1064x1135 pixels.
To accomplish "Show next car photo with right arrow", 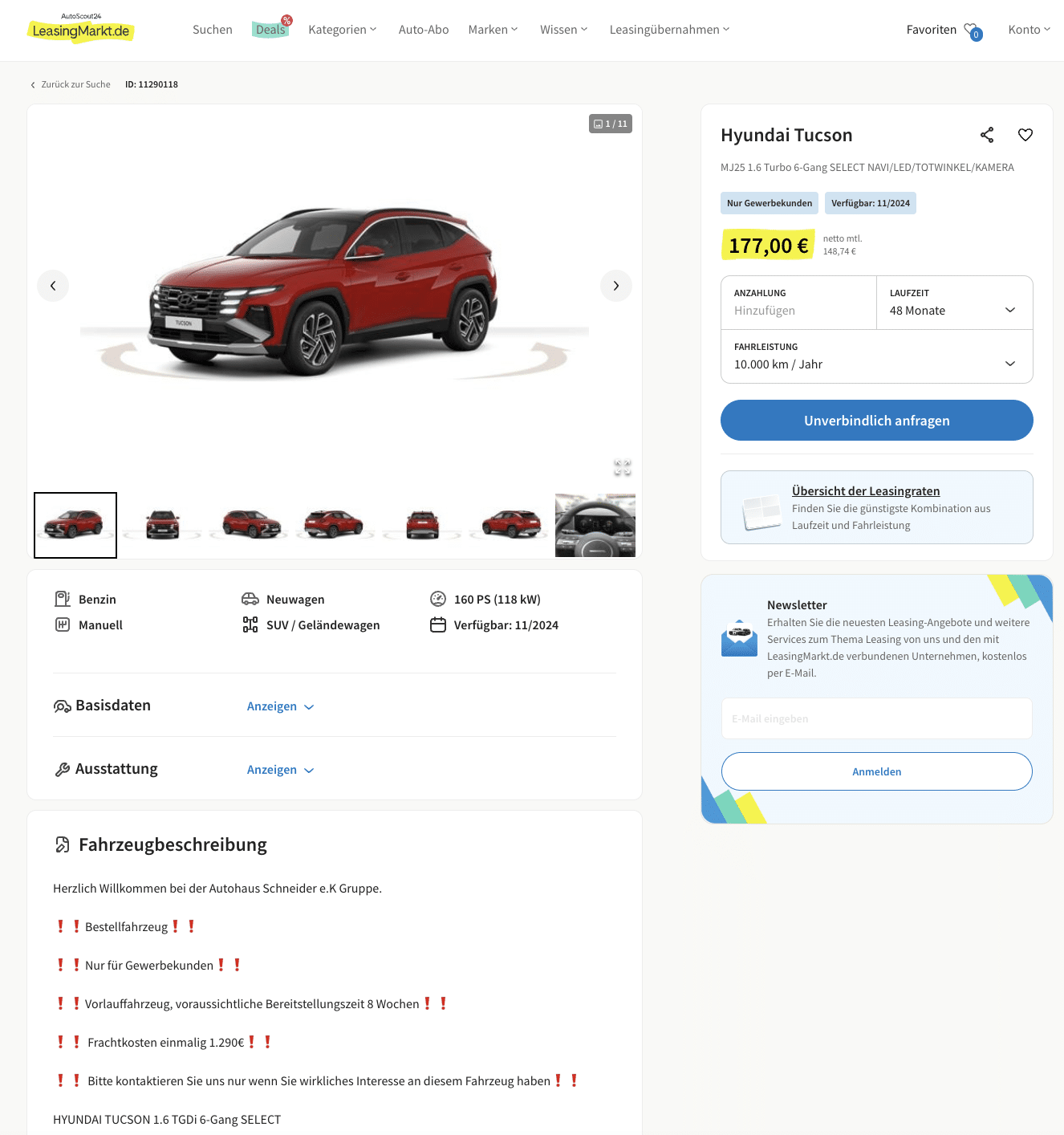I will [616, 286].
